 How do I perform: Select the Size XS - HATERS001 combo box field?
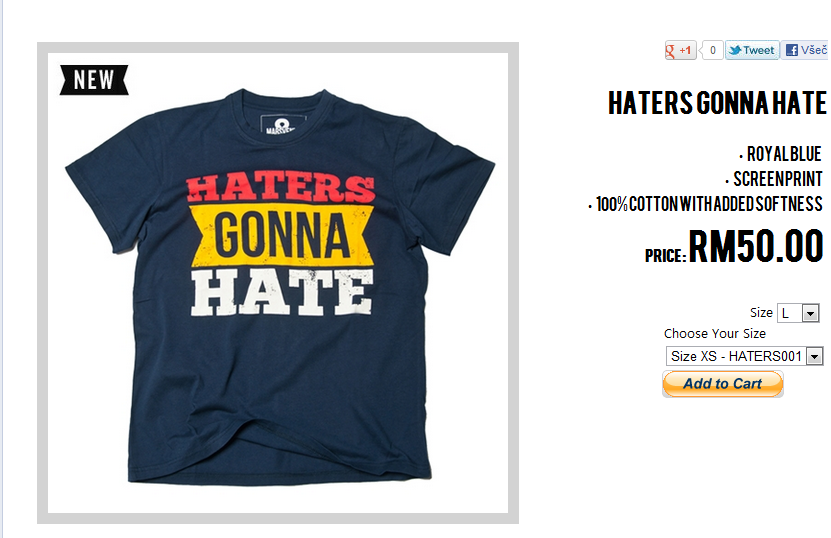pos(745,356)
